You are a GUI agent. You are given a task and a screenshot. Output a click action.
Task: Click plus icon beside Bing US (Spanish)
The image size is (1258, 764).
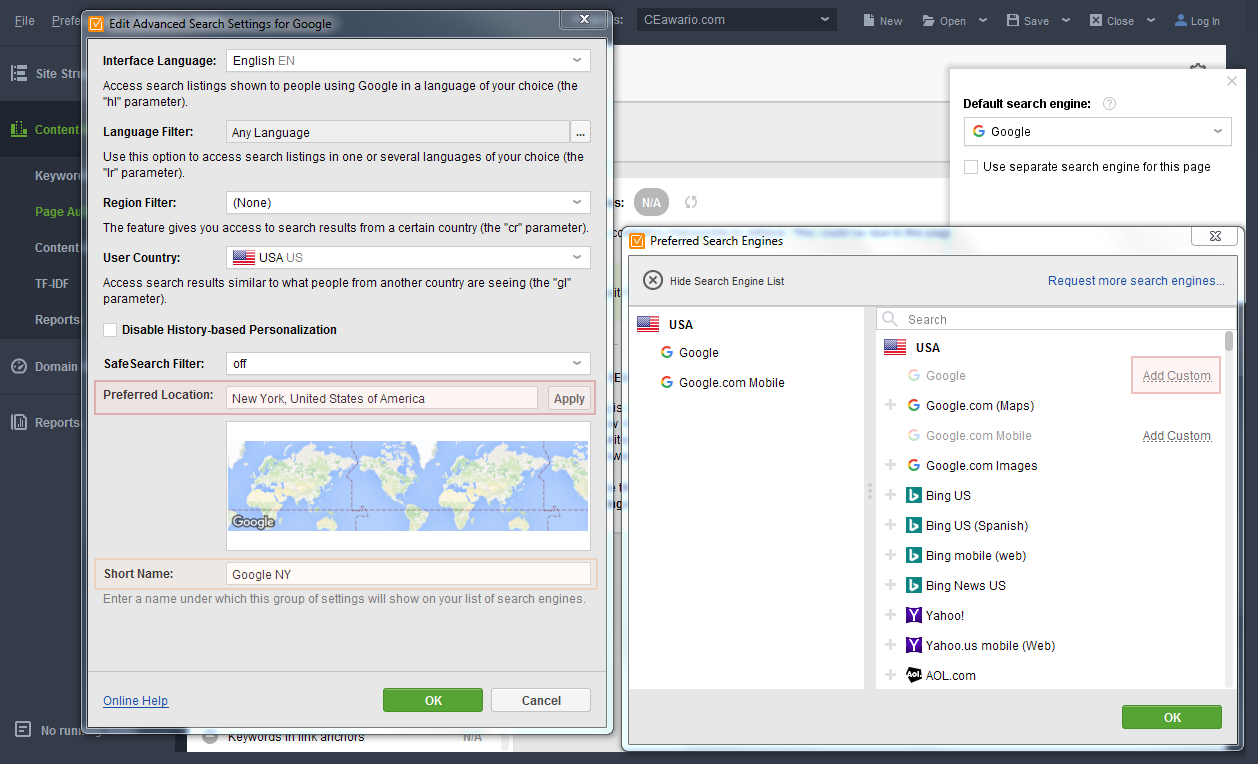(x=891, y=525)
